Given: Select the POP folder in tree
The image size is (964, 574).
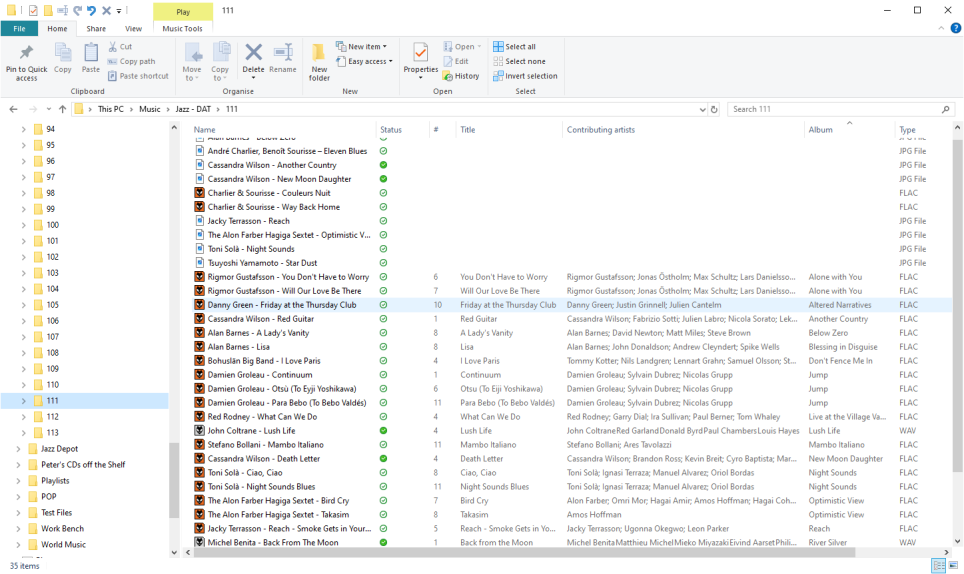Looking at the screenshot, I should pos(49,497).
